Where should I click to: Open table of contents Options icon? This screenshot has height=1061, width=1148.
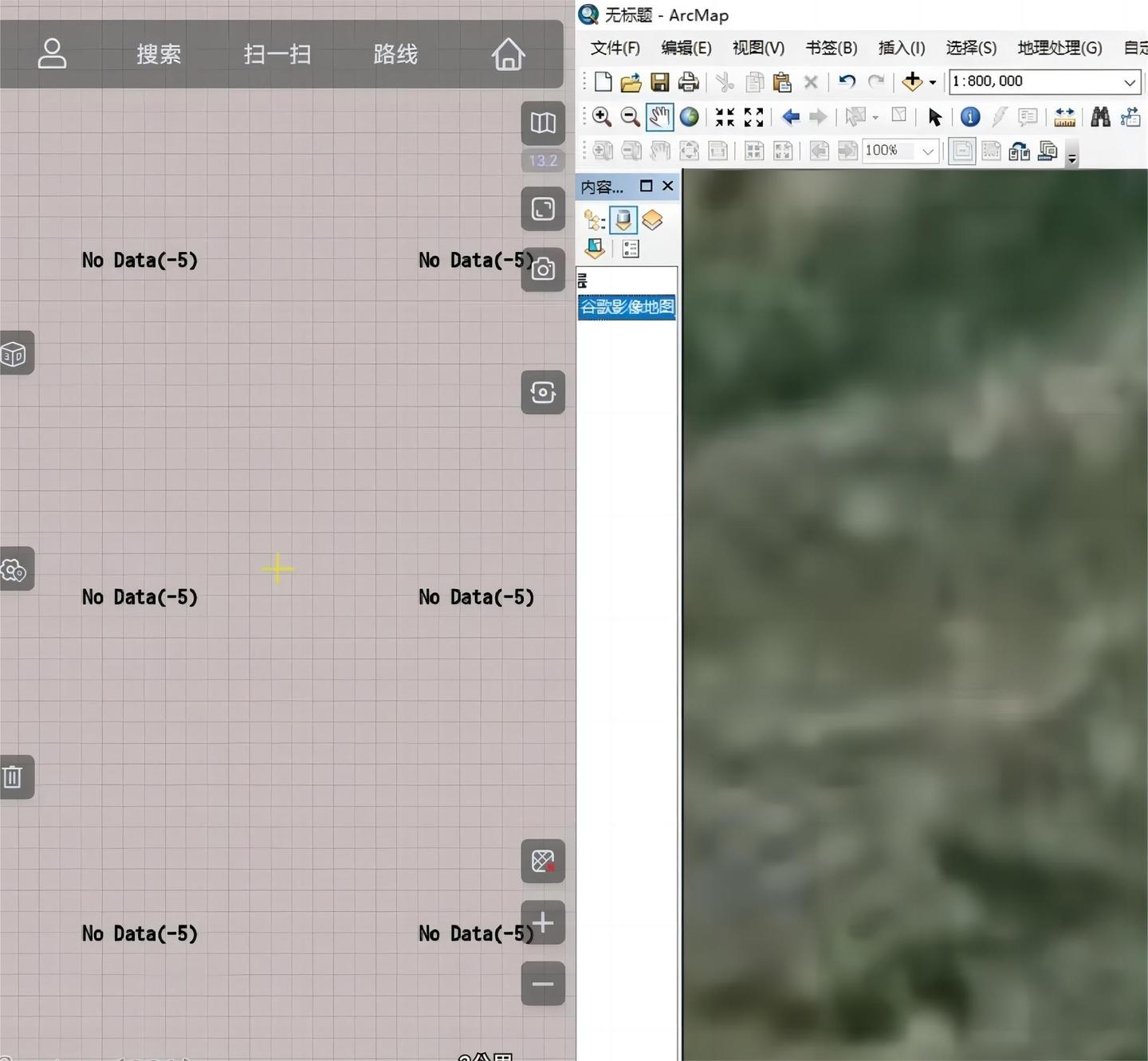tap(631, 250)
